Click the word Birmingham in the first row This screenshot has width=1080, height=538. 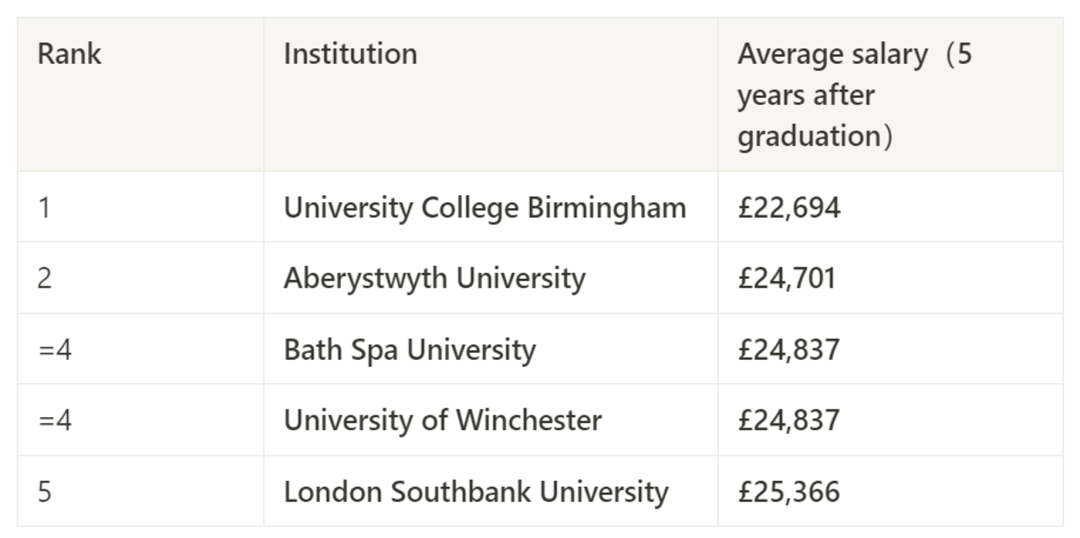[607, 208]
